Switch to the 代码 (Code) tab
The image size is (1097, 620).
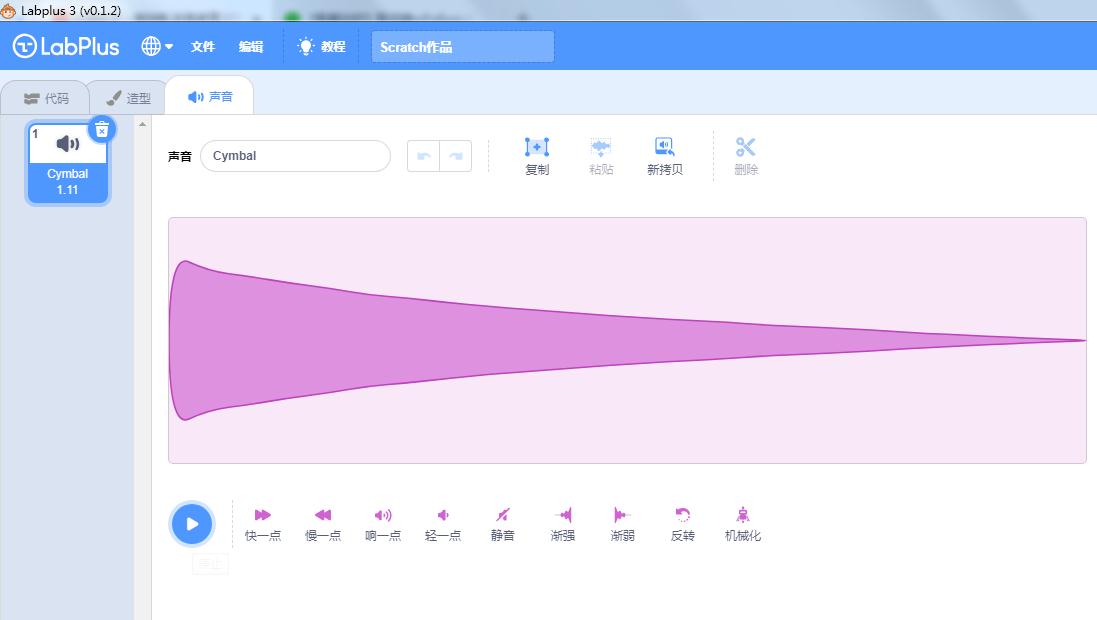pyautogui.click(x=46, y=98)
